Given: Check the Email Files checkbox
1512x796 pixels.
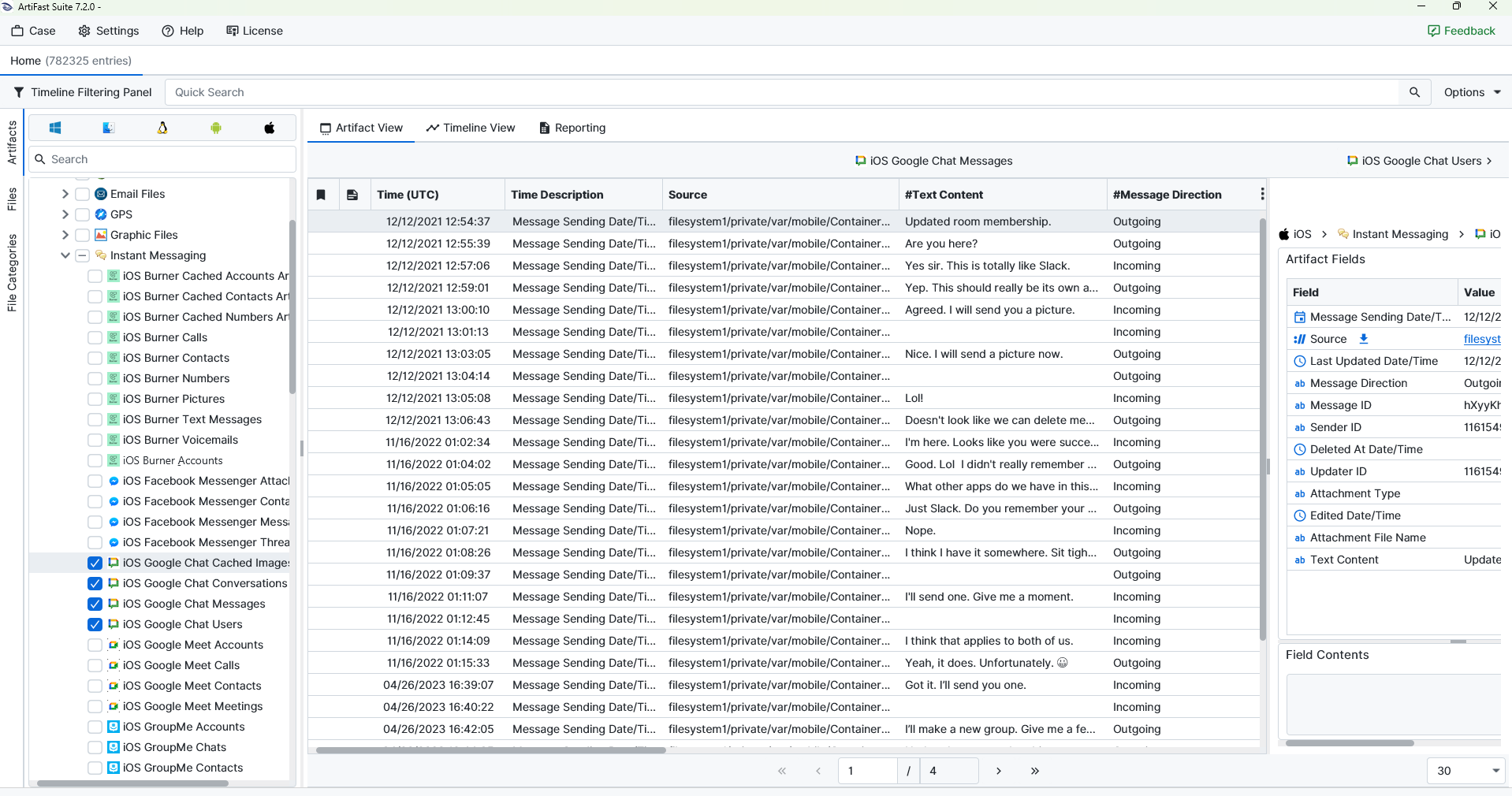Looking at the screenshot, I should [x=82, y=194].
